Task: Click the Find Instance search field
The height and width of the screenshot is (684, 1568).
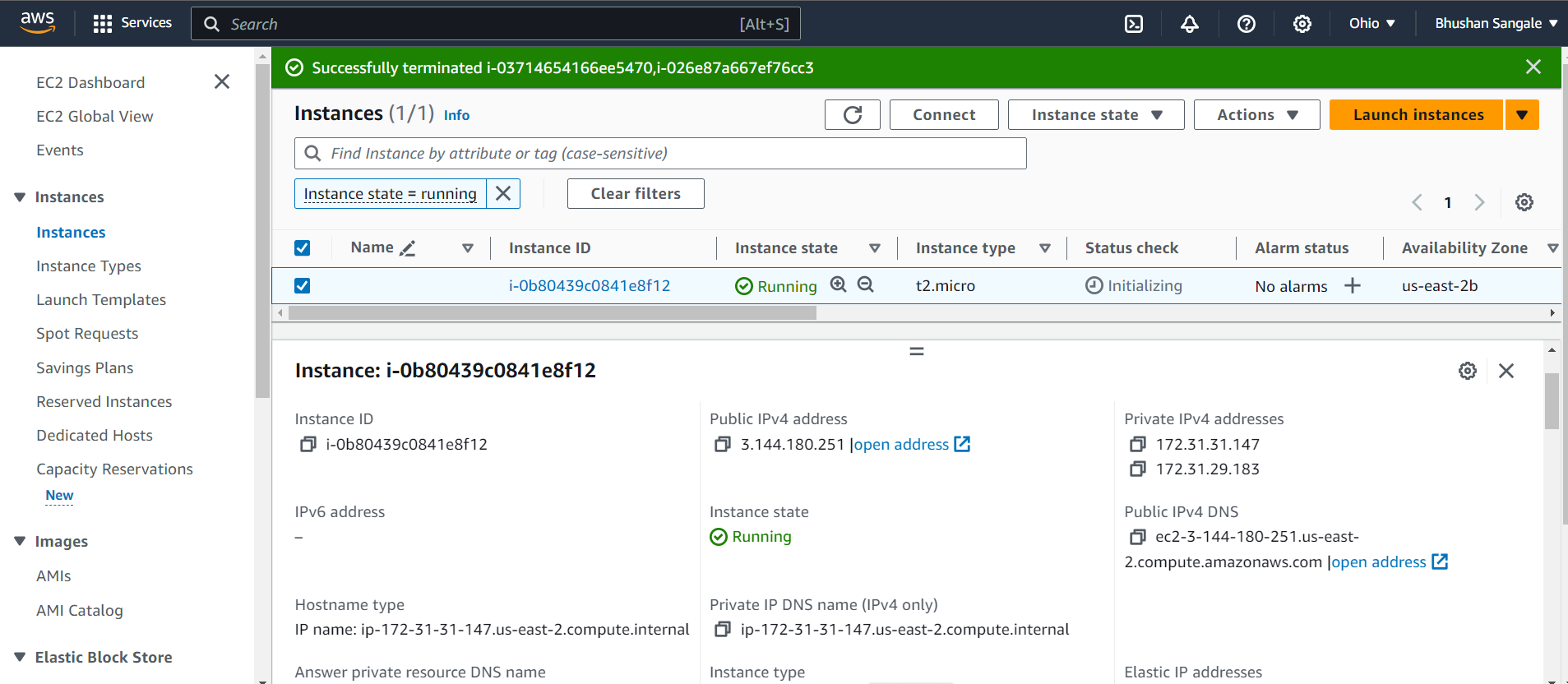Action: (x=660, y=153)
